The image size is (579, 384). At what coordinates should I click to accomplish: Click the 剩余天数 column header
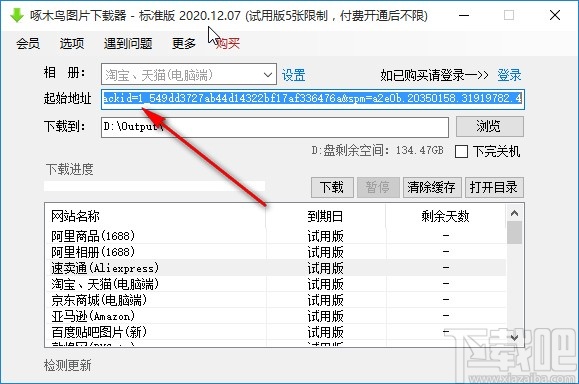(445, 216)
